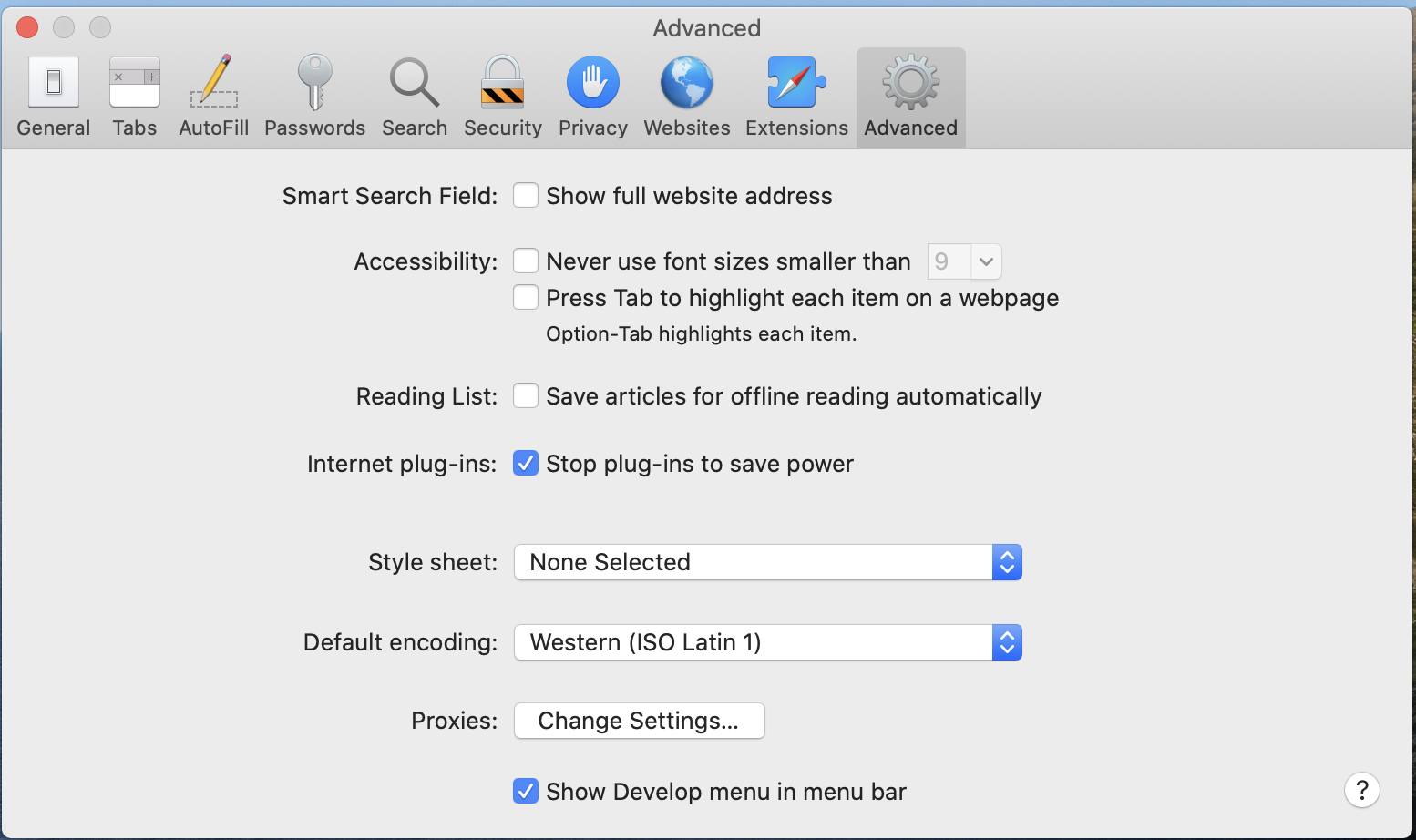Open help with the question mark button
This screenshot has width=1416, height=840.
[1361, 790]
